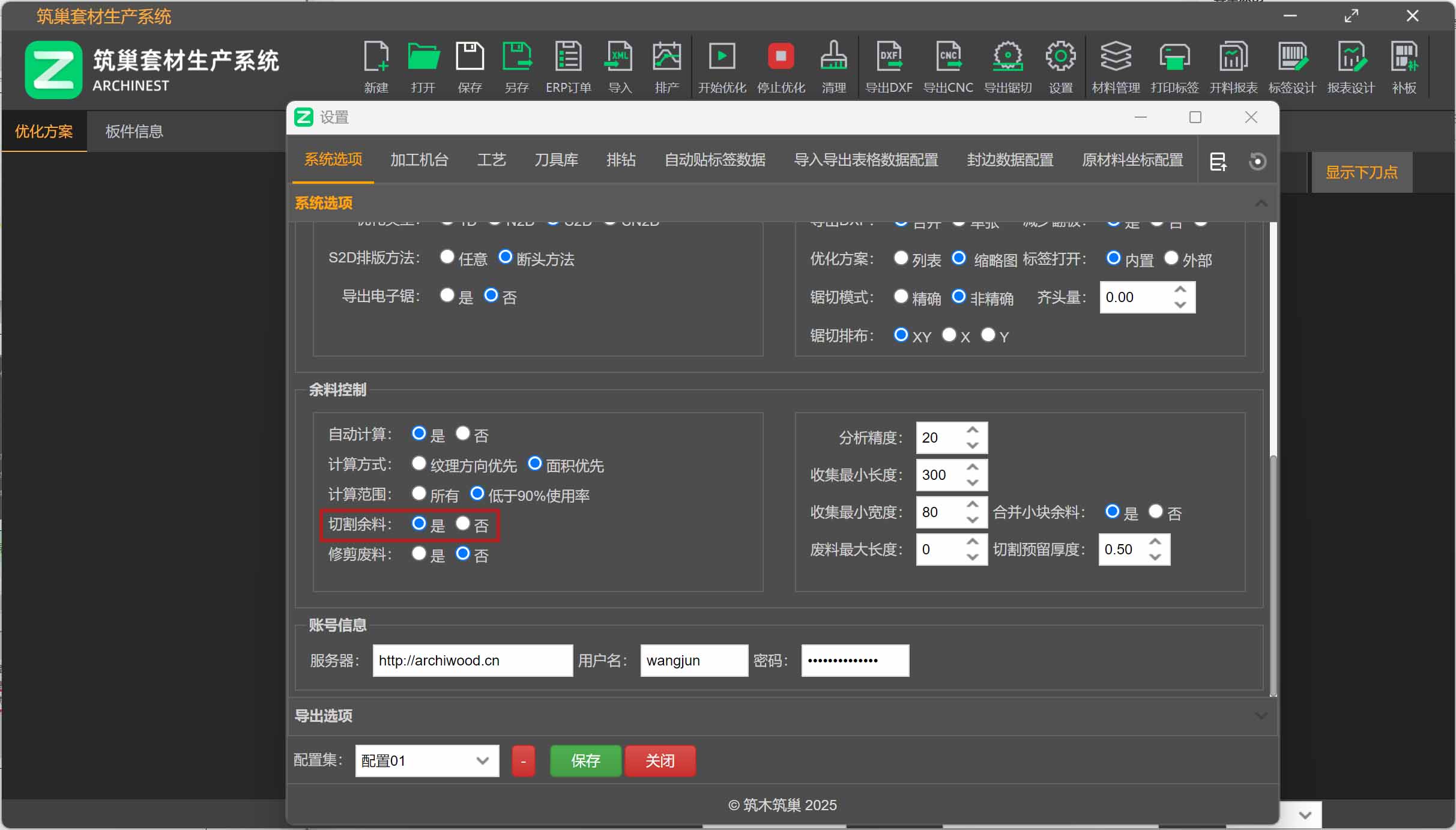Choose 精确 for 锯切模式
Viewport: 1456px width, 830px height.
[x=901, y=296]
